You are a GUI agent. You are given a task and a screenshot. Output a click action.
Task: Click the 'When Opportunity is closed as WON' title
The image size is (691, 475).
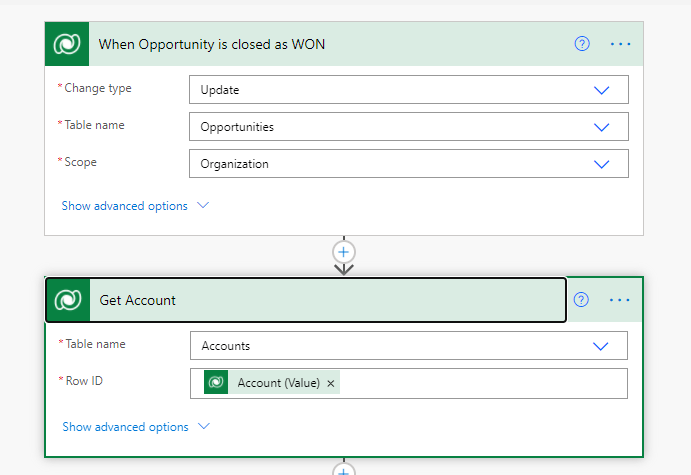(211, 44)
